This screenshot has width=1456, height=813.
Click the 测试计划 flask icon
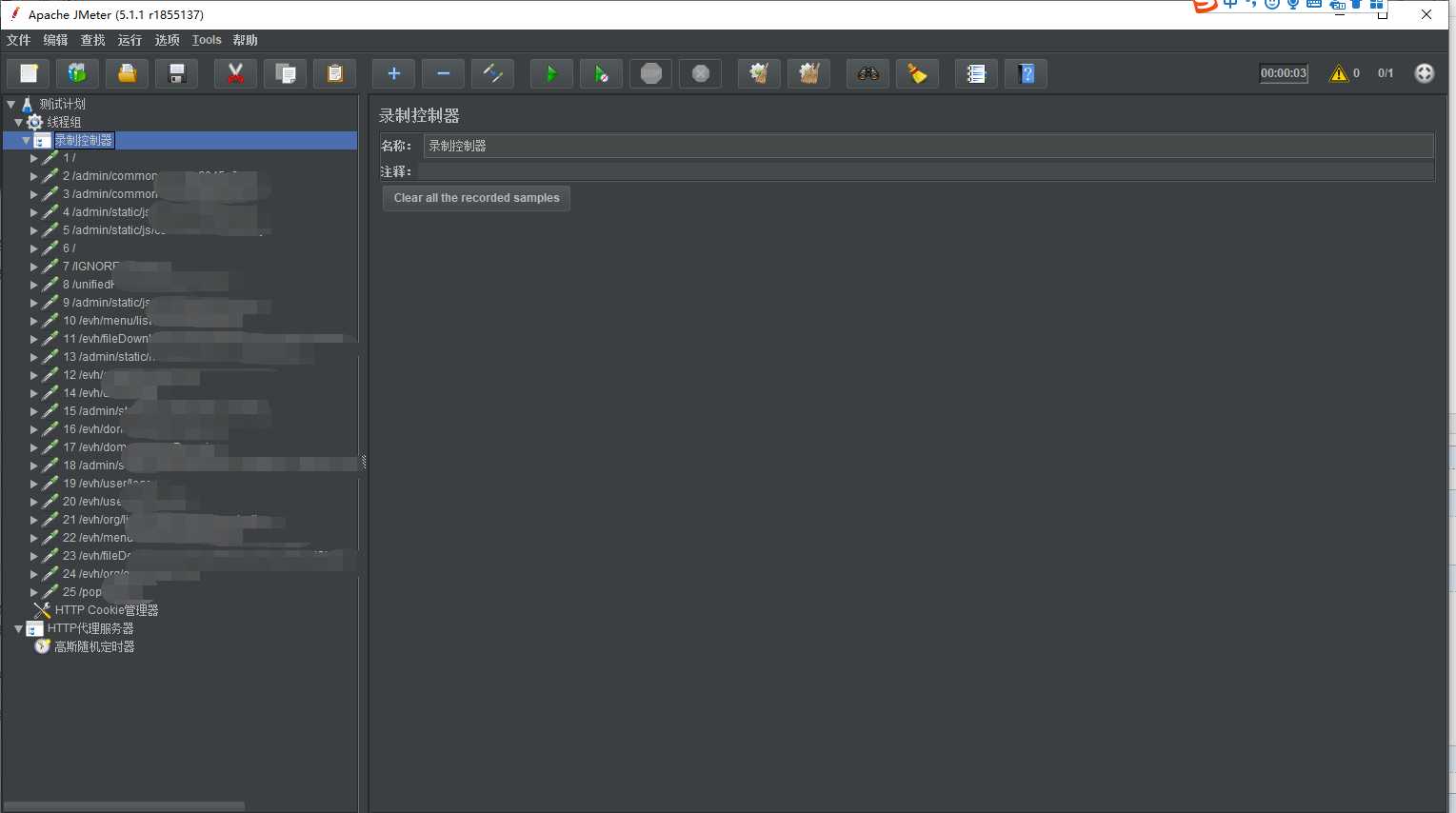click(x=27, y=104)
